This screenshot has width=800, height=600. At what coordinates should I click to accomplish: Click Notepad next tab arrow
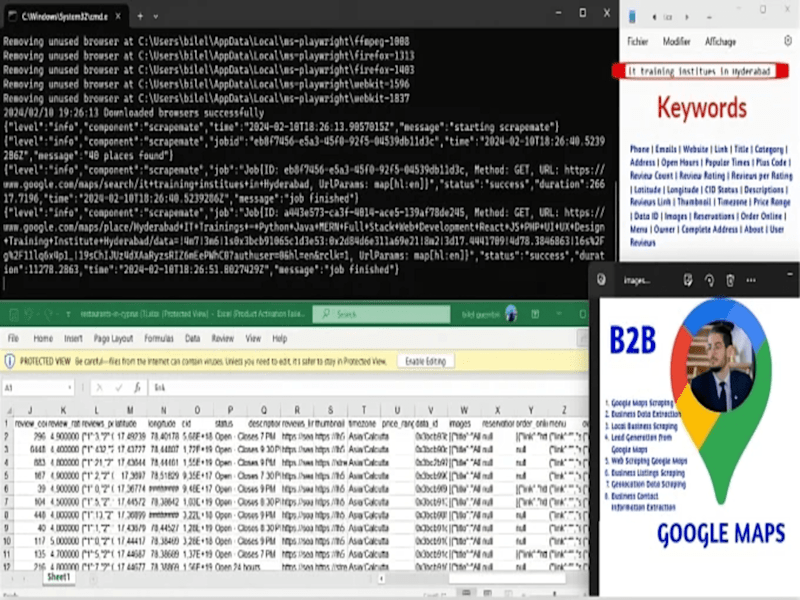(687, 17)
